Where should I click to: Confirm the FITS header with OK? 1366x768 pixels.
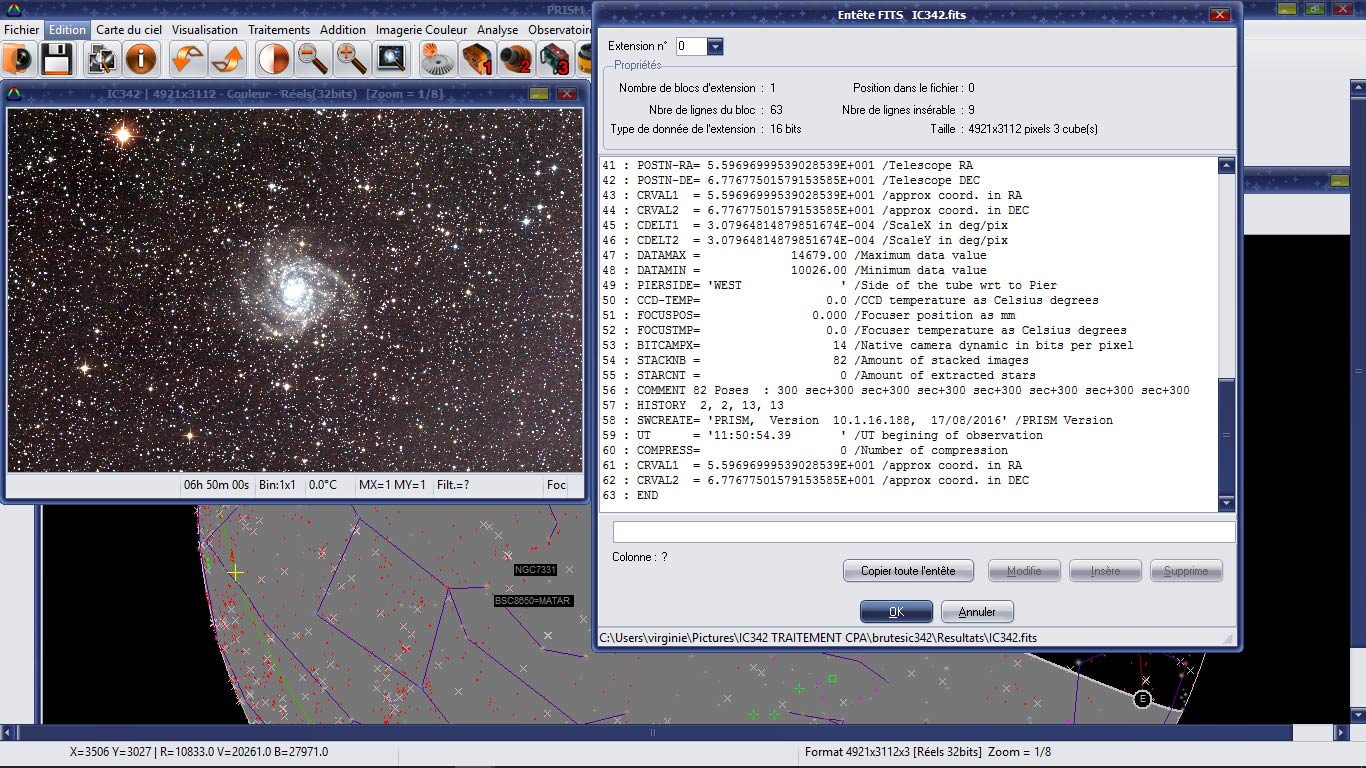tap(896, 612)
